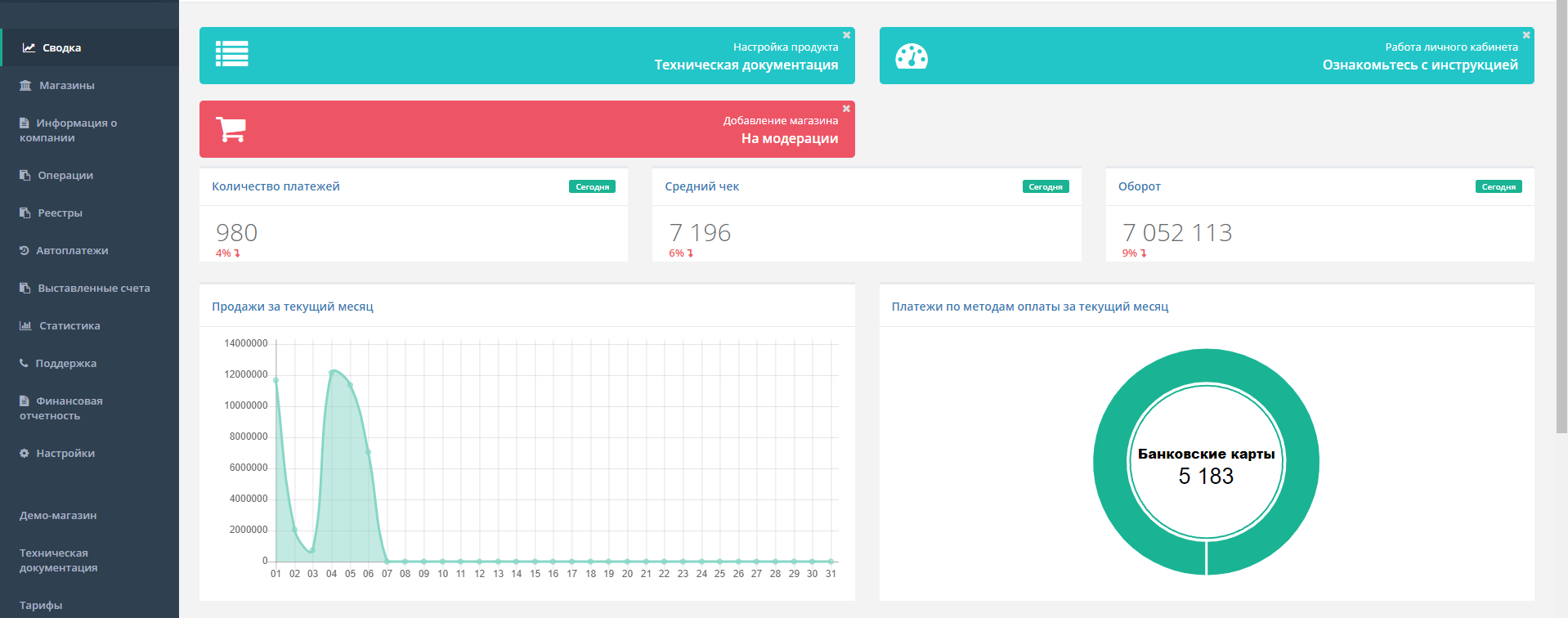Click the bar chart icon beside Статистика
The height and width of the screenshot is (618, 1568).
click(25, 325)
